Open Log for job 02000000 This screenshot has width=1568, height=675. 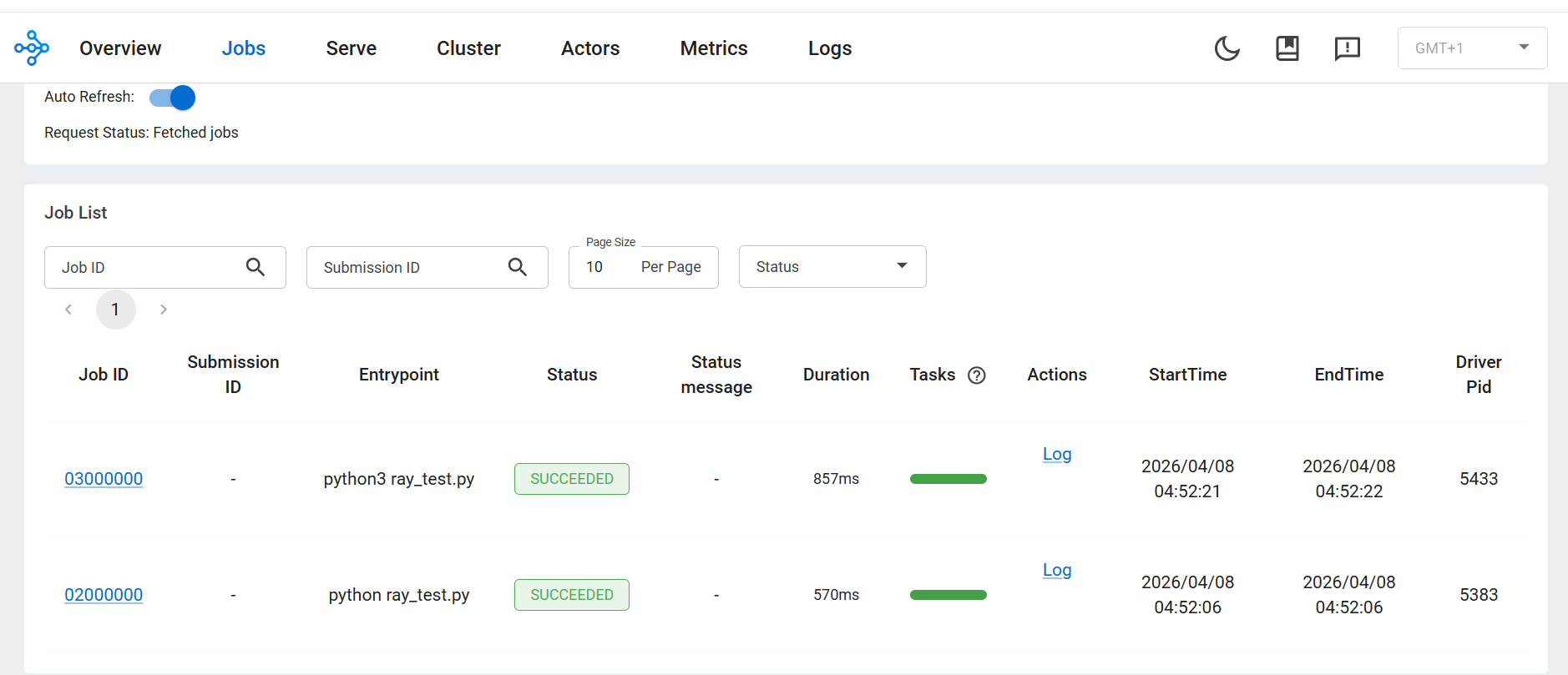(1057, 570)
